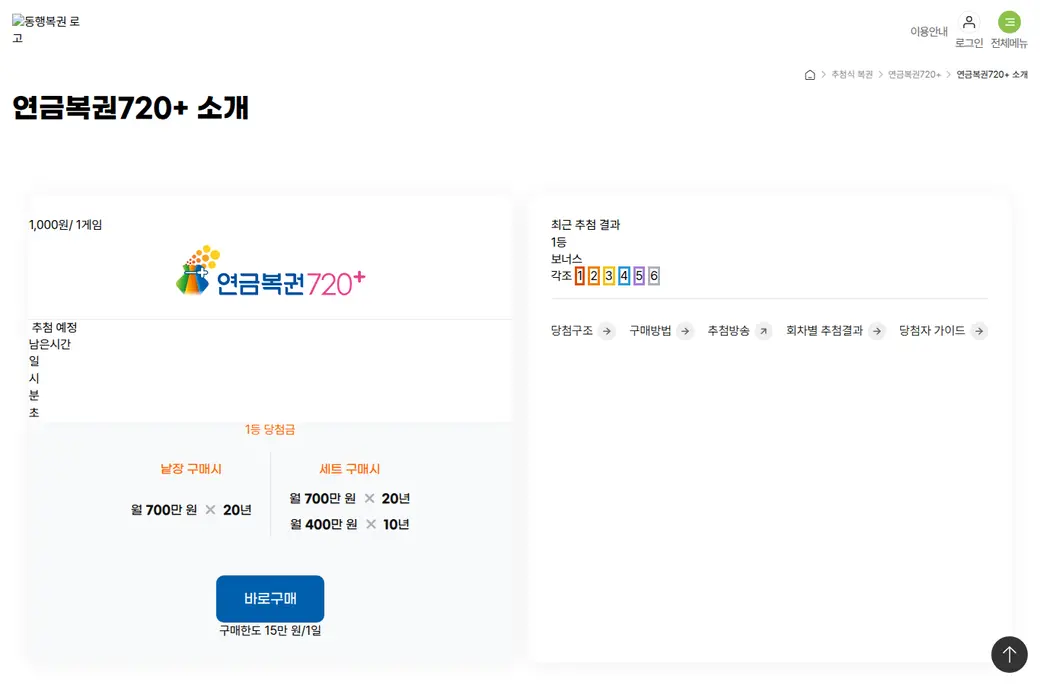Click the blue number 4 box
This screenshot has height=685, width=1040.
(624, 276)
